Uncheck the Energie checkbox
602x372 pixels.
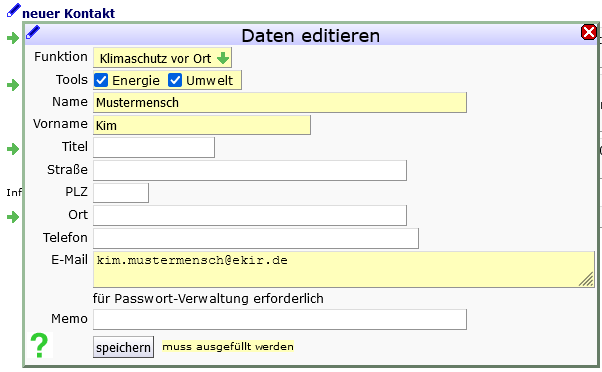click(x=101, y=80)
